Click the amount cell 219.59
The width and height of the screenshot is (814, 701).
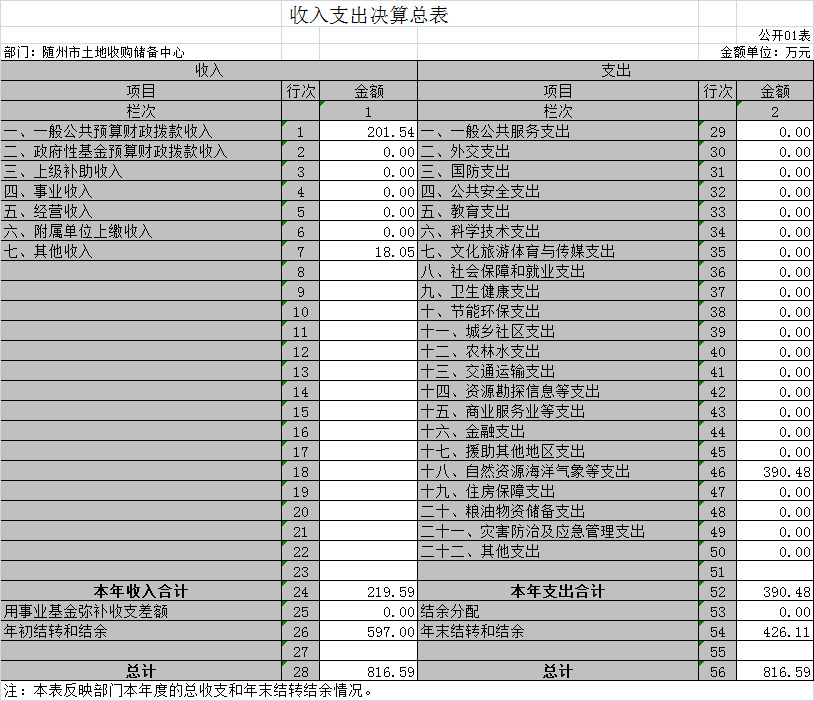tap(369, 591)
